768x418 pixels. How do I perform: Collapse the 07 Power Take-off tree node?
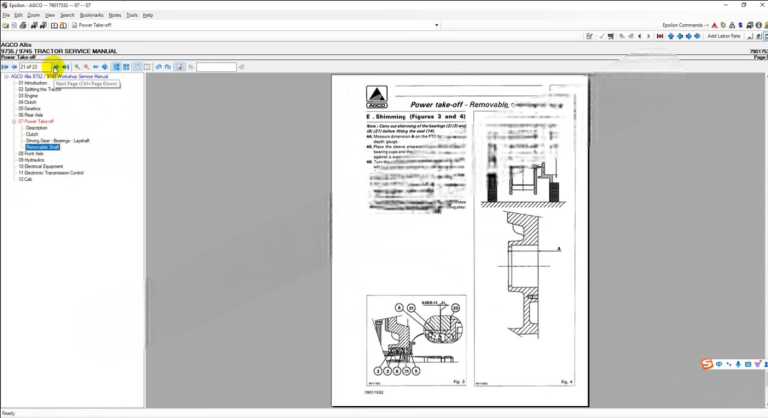[14, 121]
